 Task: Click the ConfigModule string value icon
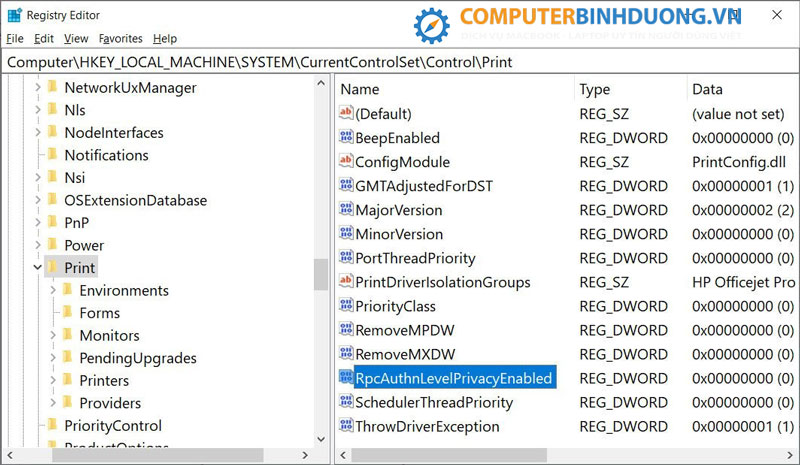pyautogui.click(x=346, y=161)
